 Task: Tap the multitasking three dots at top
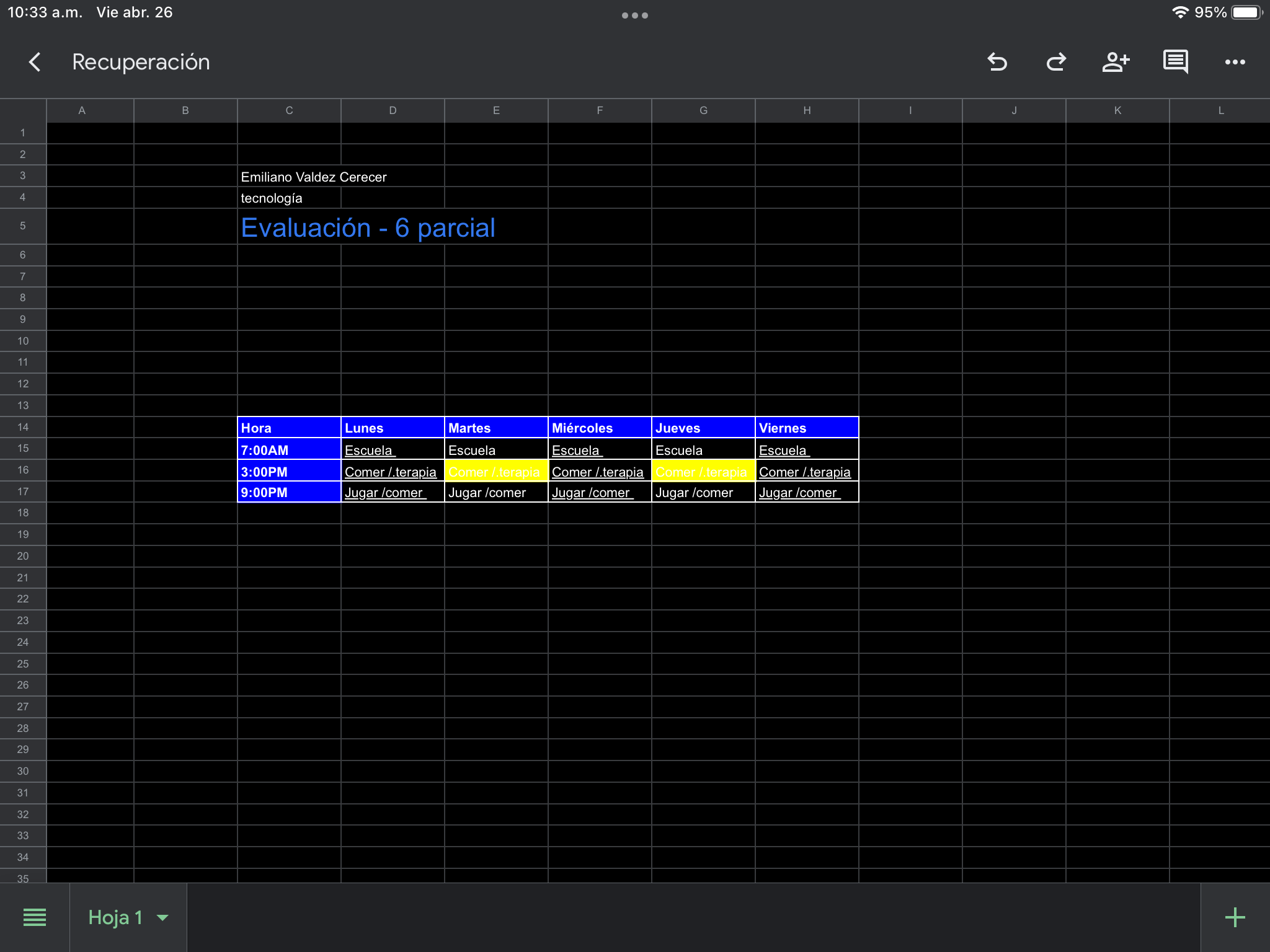(634, 15)
